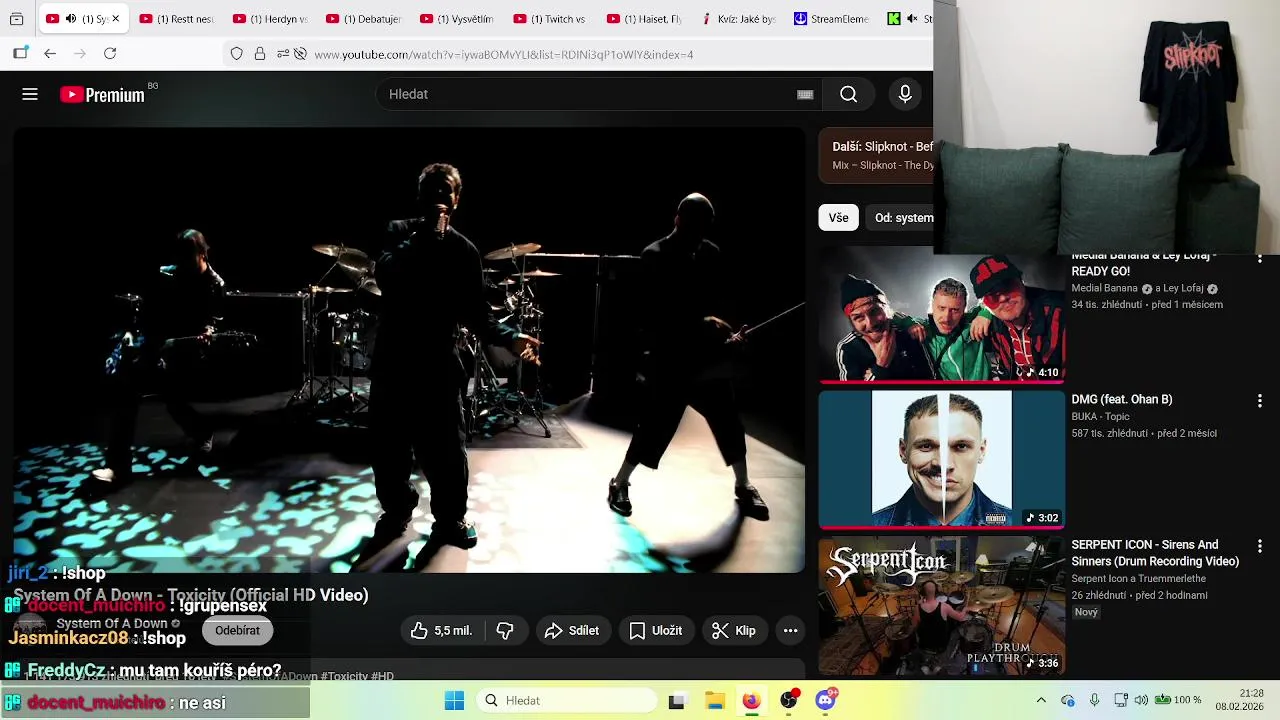Like the Toxicity video (5,5 mil.)
The height and width of the screenshot is (720, 1280).
[441, 631]
